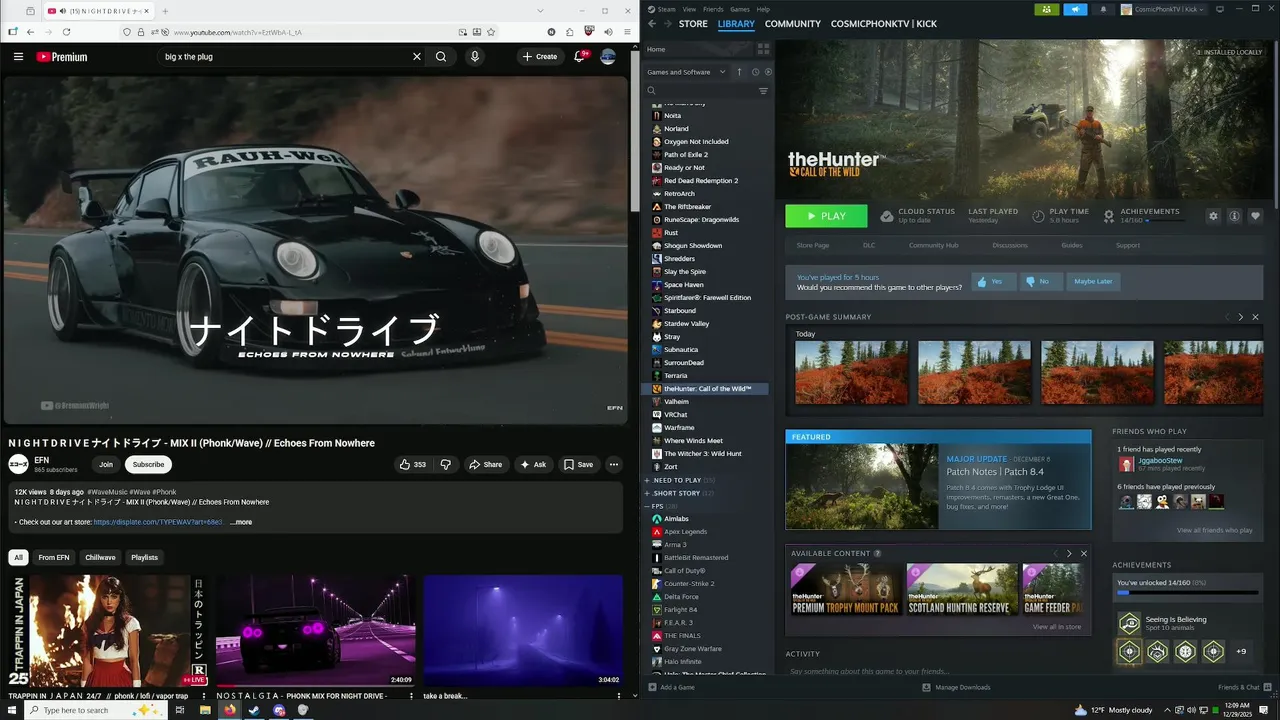Image resolution: width=1280 pixels, height=720 pixels.
Task: Open theHunter game info icon
Action: point(1235,216)
